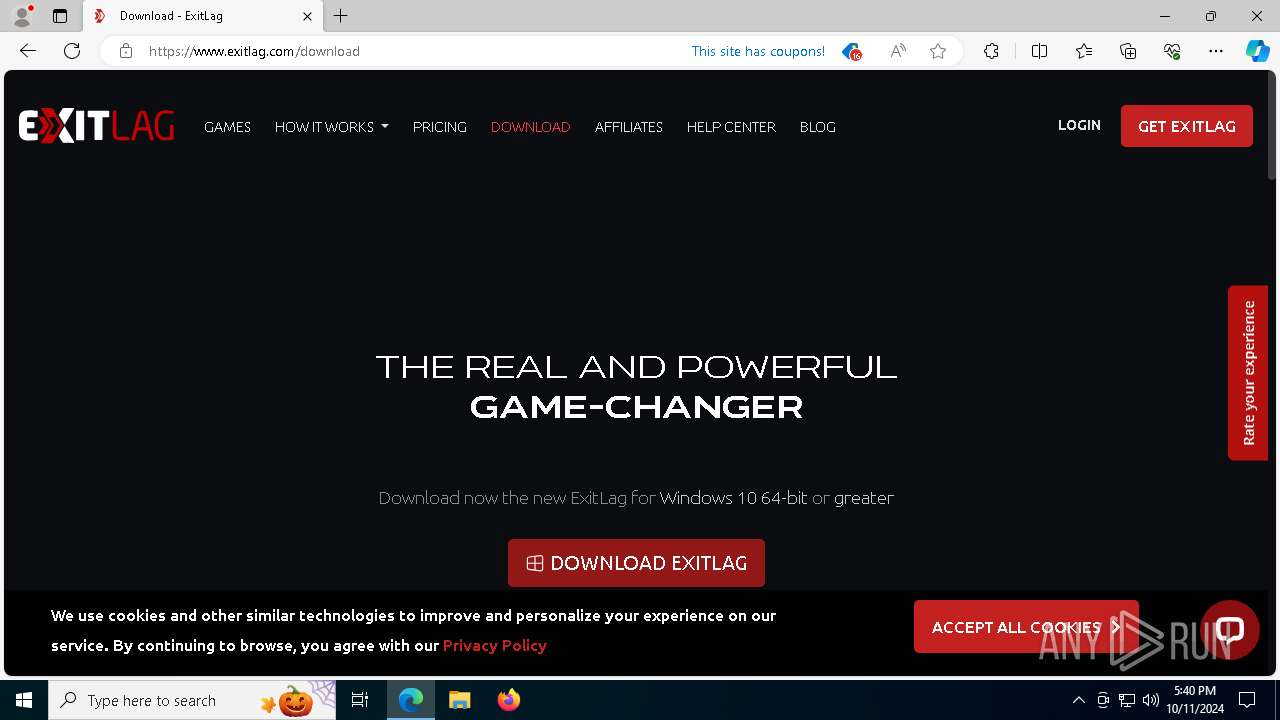View site information lock icon
The height and width of the screenshot is (720, 1280).
click(126, 51)
